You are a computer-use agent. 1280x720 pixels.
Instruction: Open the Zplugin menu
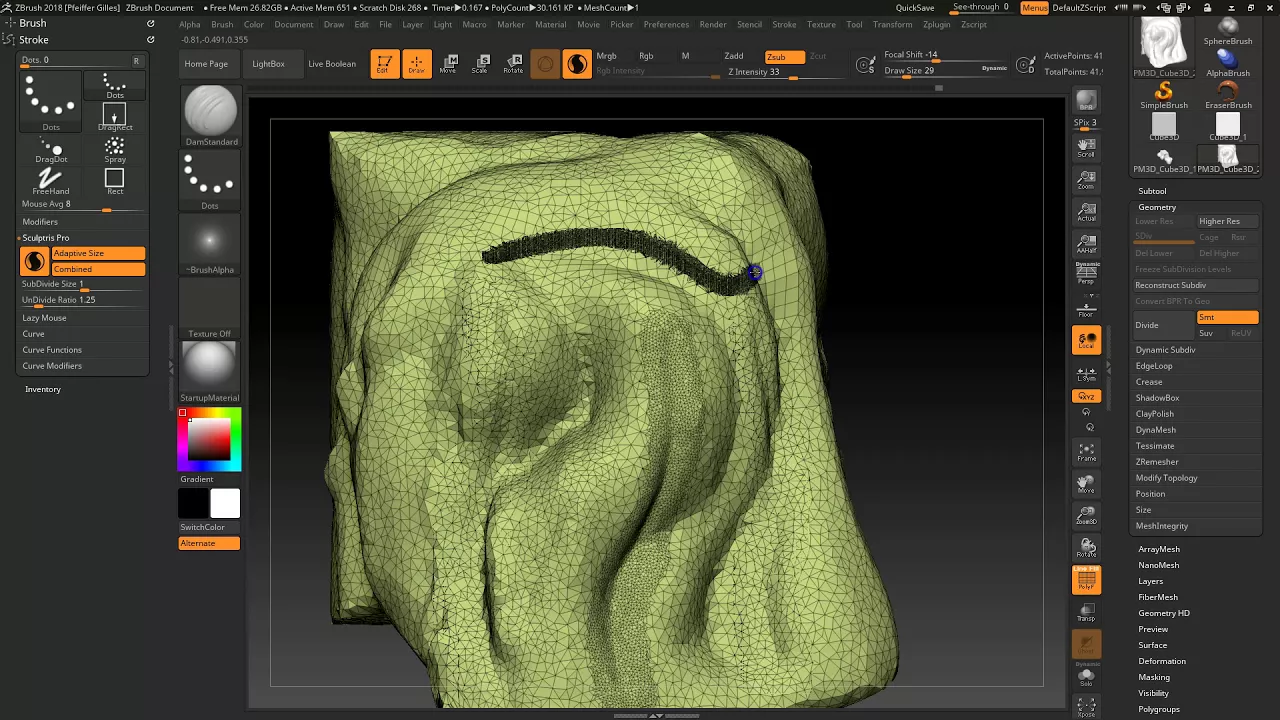click(936, 24)
